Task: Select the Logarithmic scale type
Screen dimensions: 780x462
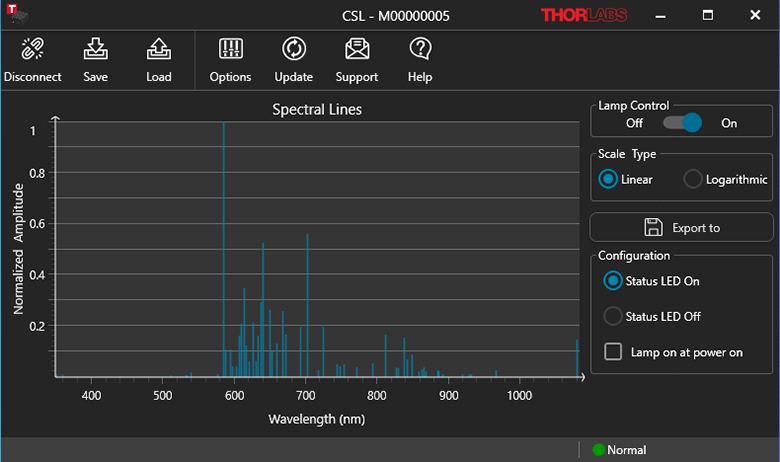Action: point(693,179)
